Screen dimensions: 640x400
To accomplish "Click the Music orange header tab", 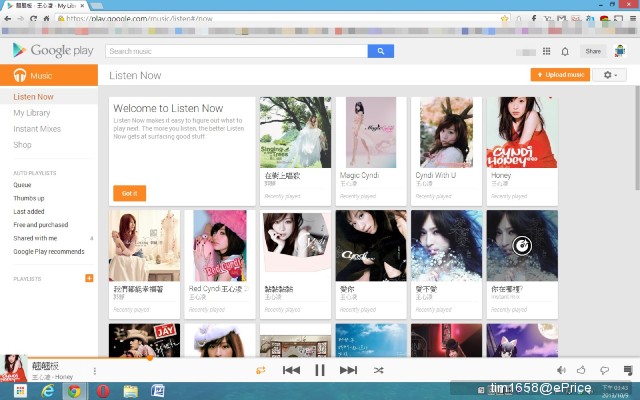I will (49, 75).
